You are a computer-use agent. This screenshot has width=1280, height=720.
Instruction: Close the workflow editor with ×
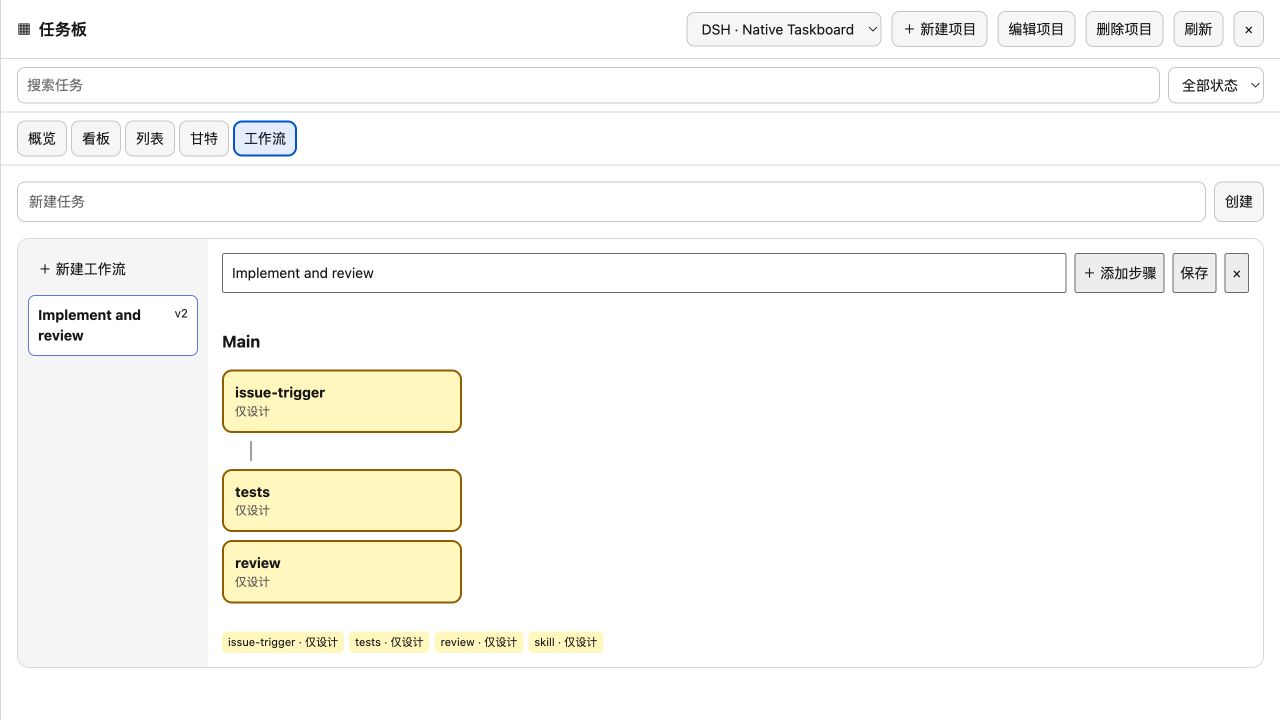click(1236, 273)
